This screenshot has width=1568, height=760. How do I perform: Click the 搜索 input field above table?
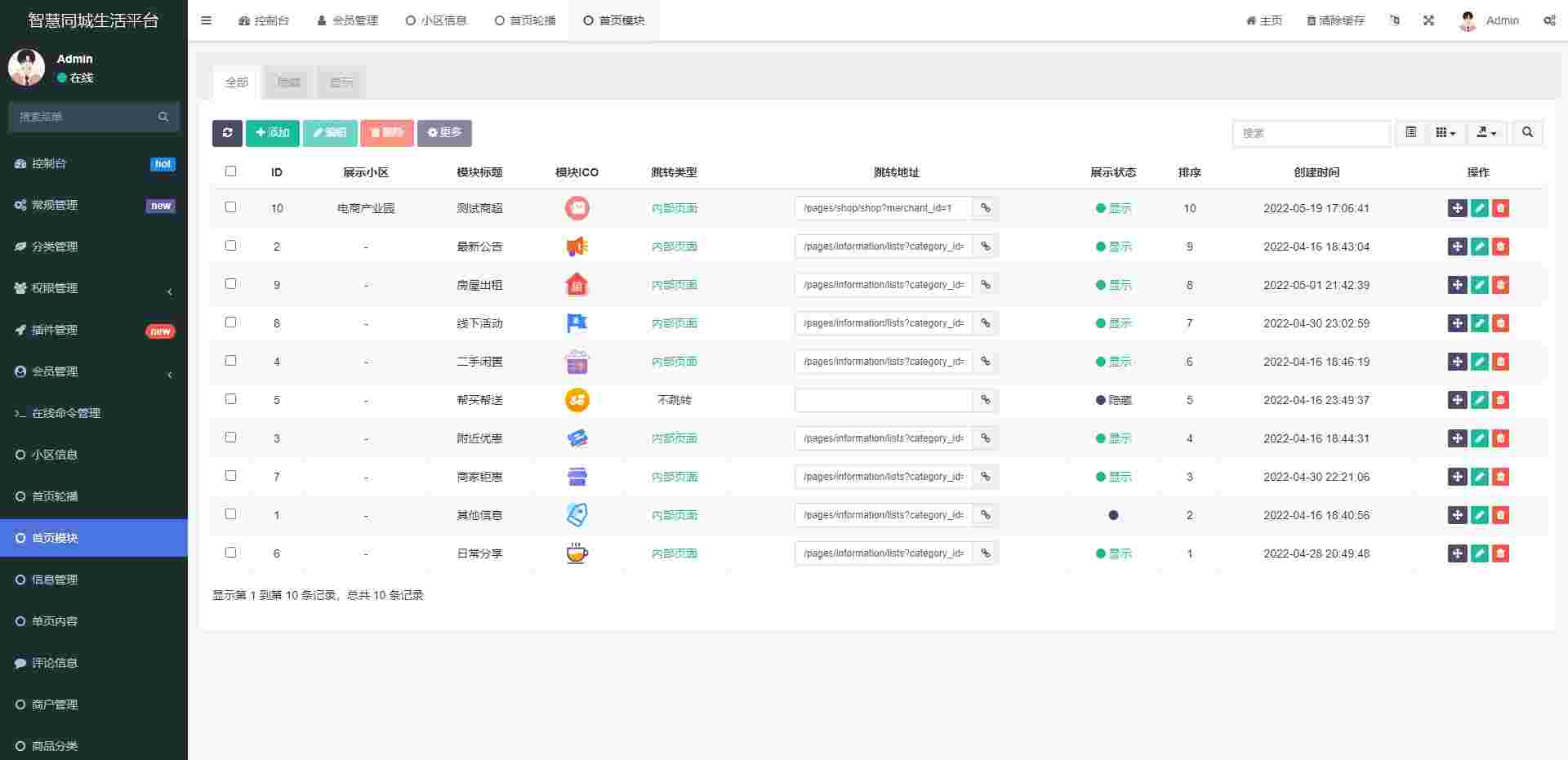tap(1310, 133)
